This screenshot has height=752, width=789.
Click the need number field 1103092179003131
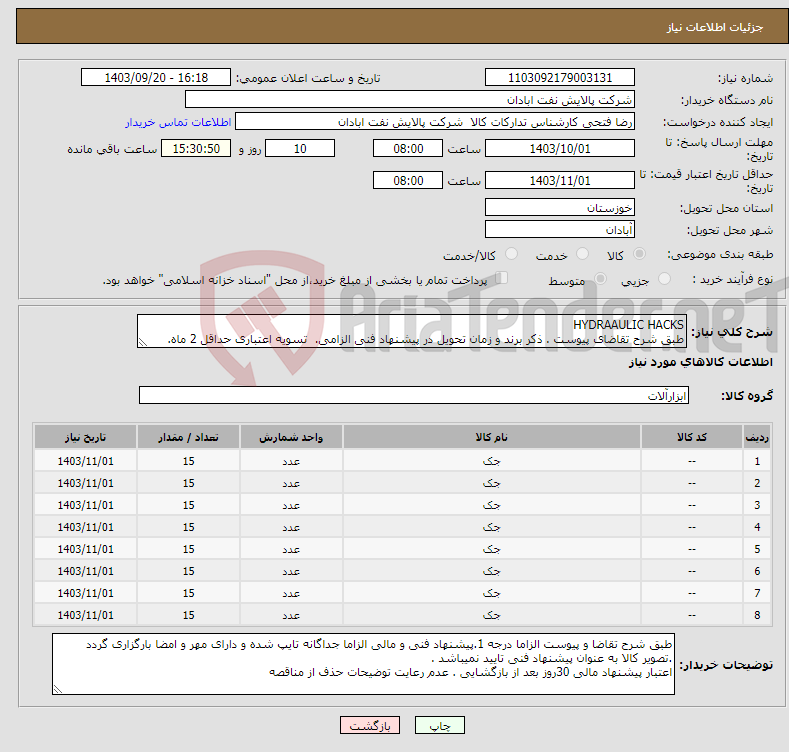pyautogui.click(x=560, y=78)
